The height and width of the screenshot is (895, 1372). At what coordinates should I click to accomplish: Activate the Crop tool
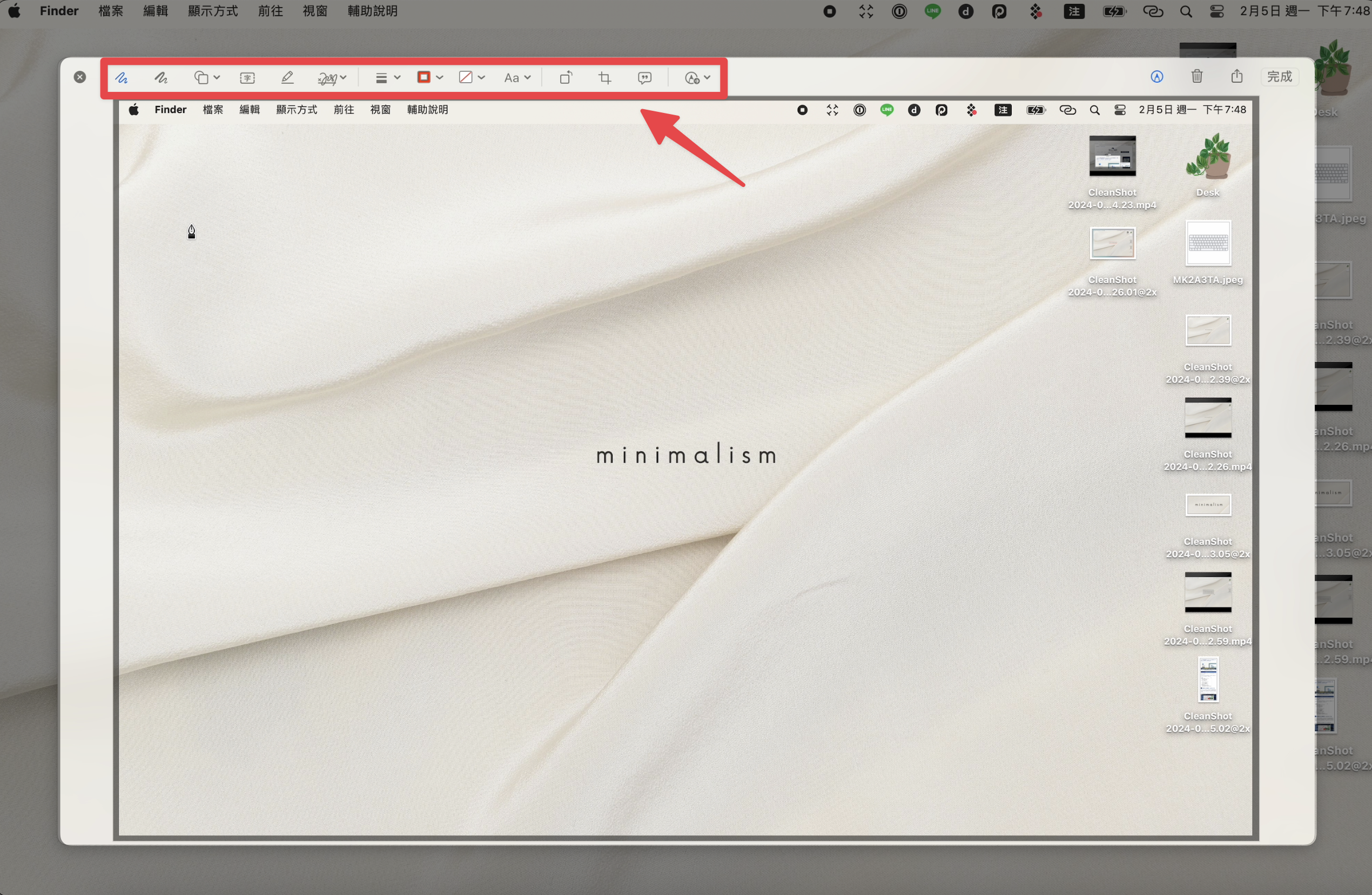[605, 78]
